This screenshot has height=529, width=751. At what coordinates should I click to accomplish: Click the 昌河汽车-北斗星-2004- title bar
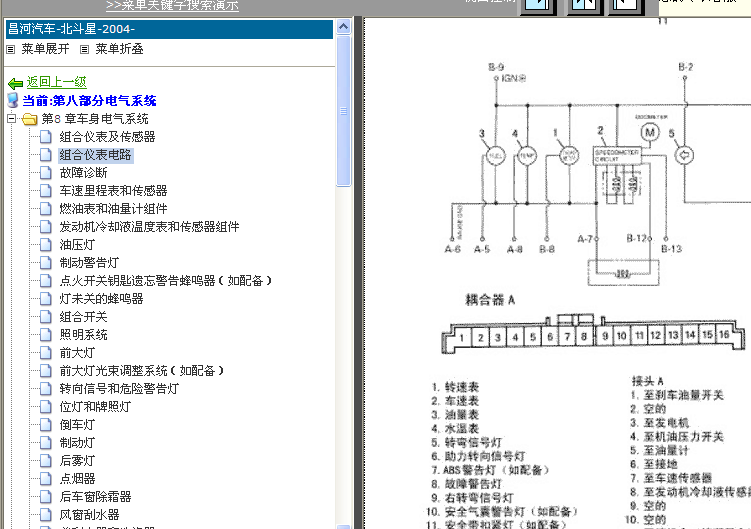pos(169,29)
